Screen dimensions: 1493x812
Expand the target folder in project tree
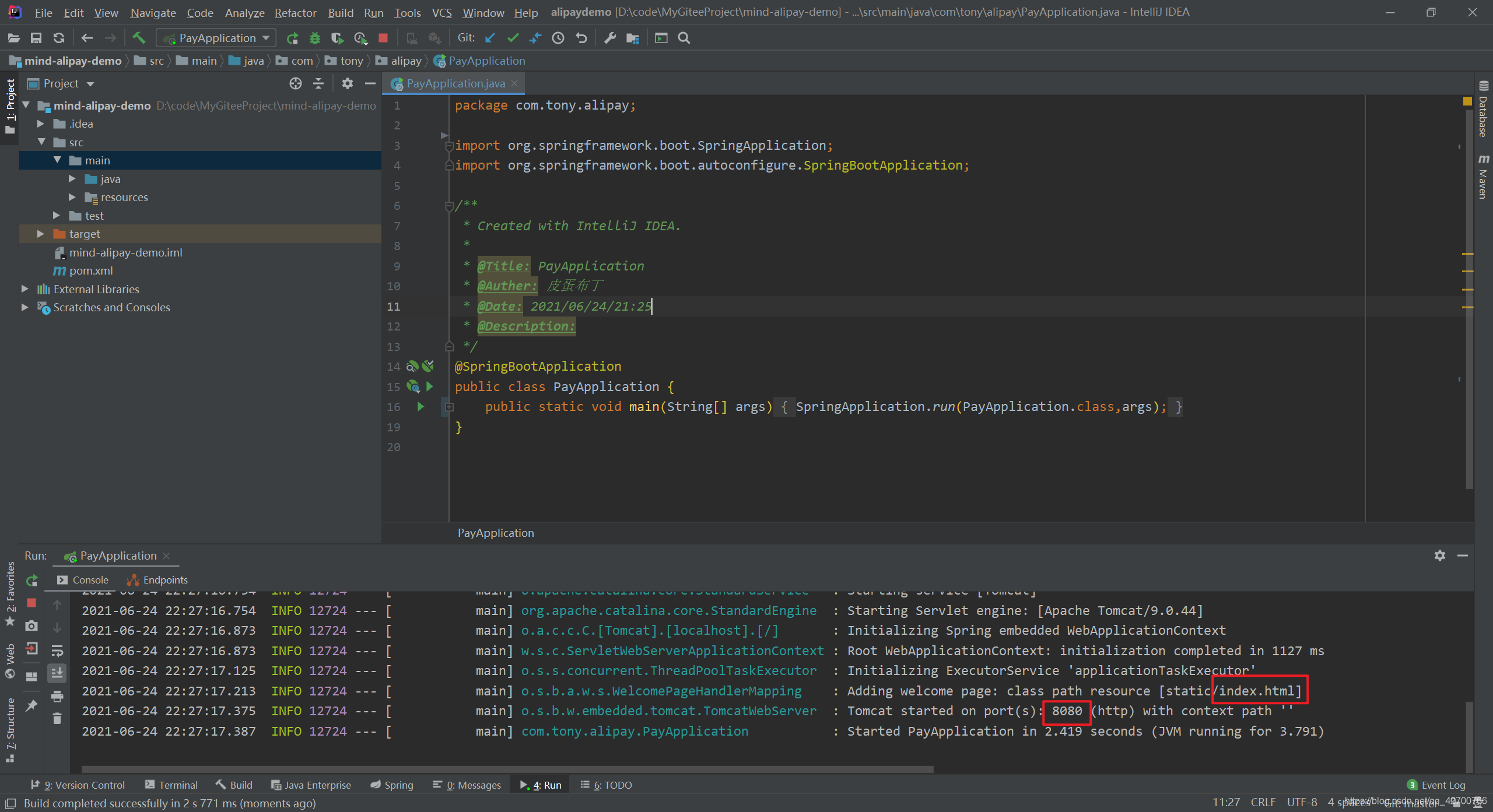pyautogui.click(x=38, y=233)
